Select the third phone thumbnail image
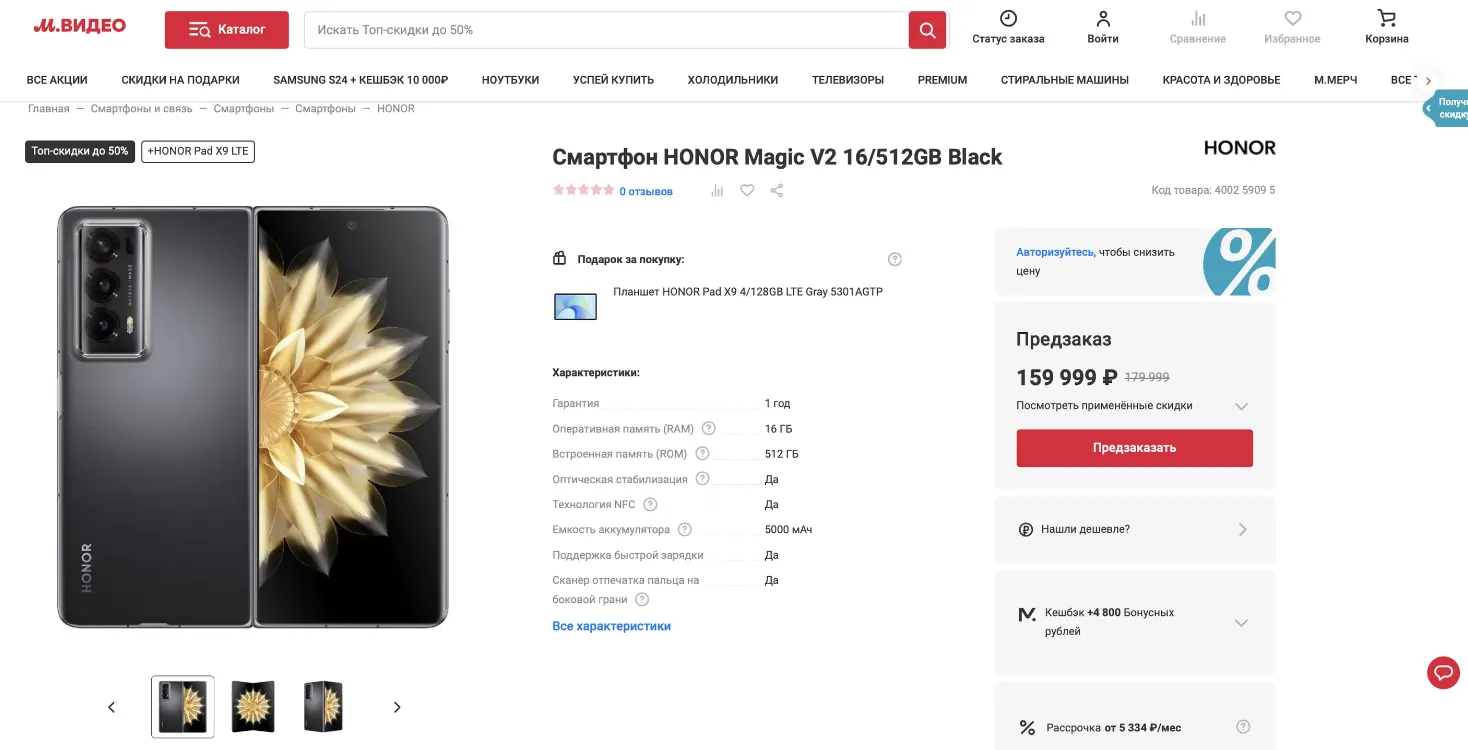This screenshot has width=1468, height=750. pos(323,707)
